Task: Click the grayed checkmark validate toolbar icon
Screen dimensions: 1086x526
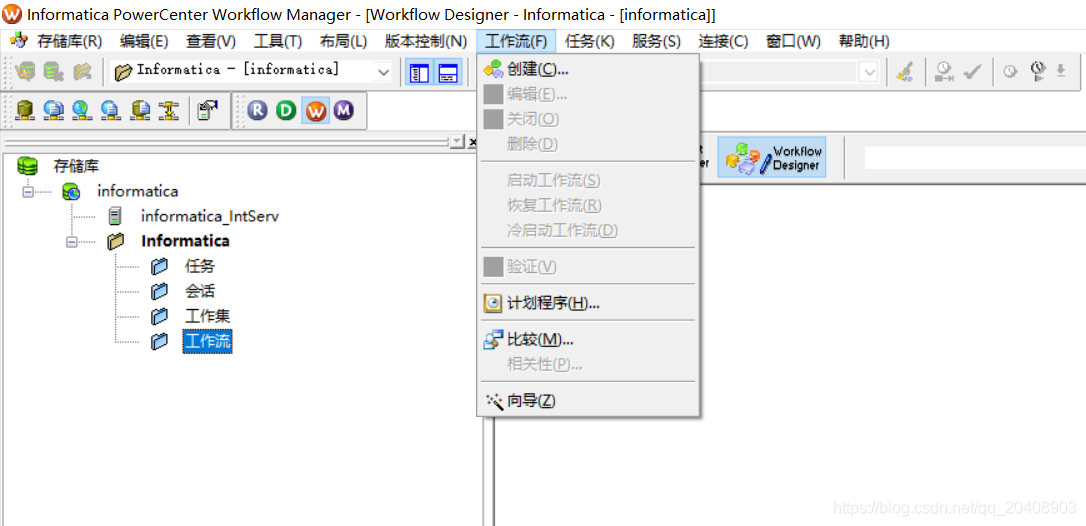Action: 972,71
